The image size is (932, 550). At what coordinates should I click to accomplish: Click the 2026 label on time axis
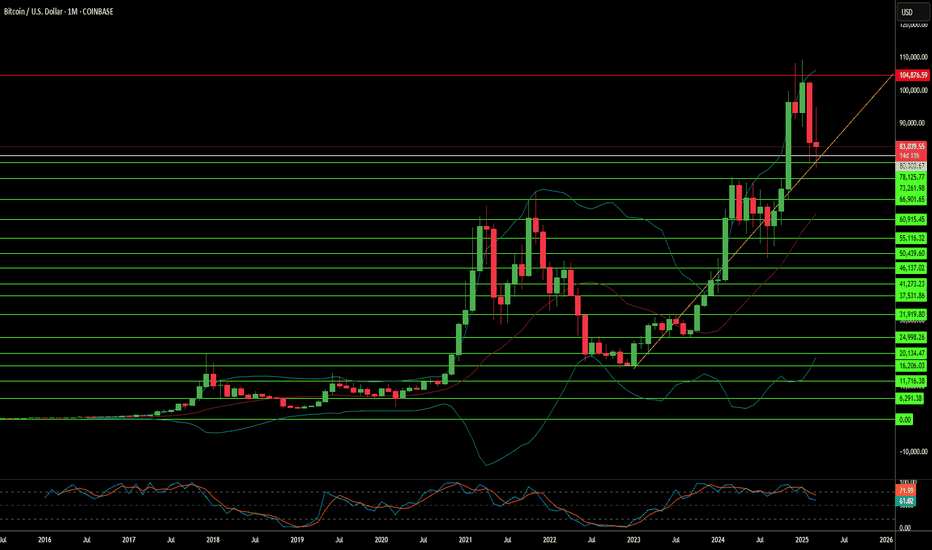pos(886,540)
